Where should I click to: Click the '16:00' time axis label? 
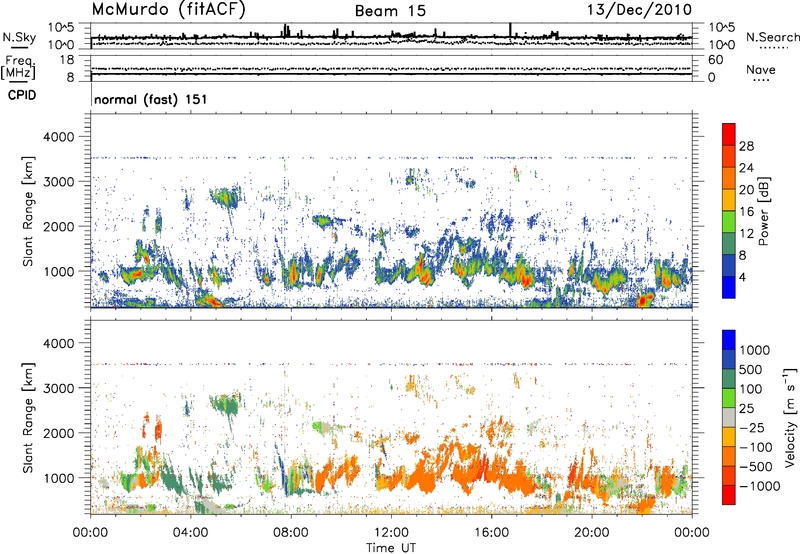(491, 533)
